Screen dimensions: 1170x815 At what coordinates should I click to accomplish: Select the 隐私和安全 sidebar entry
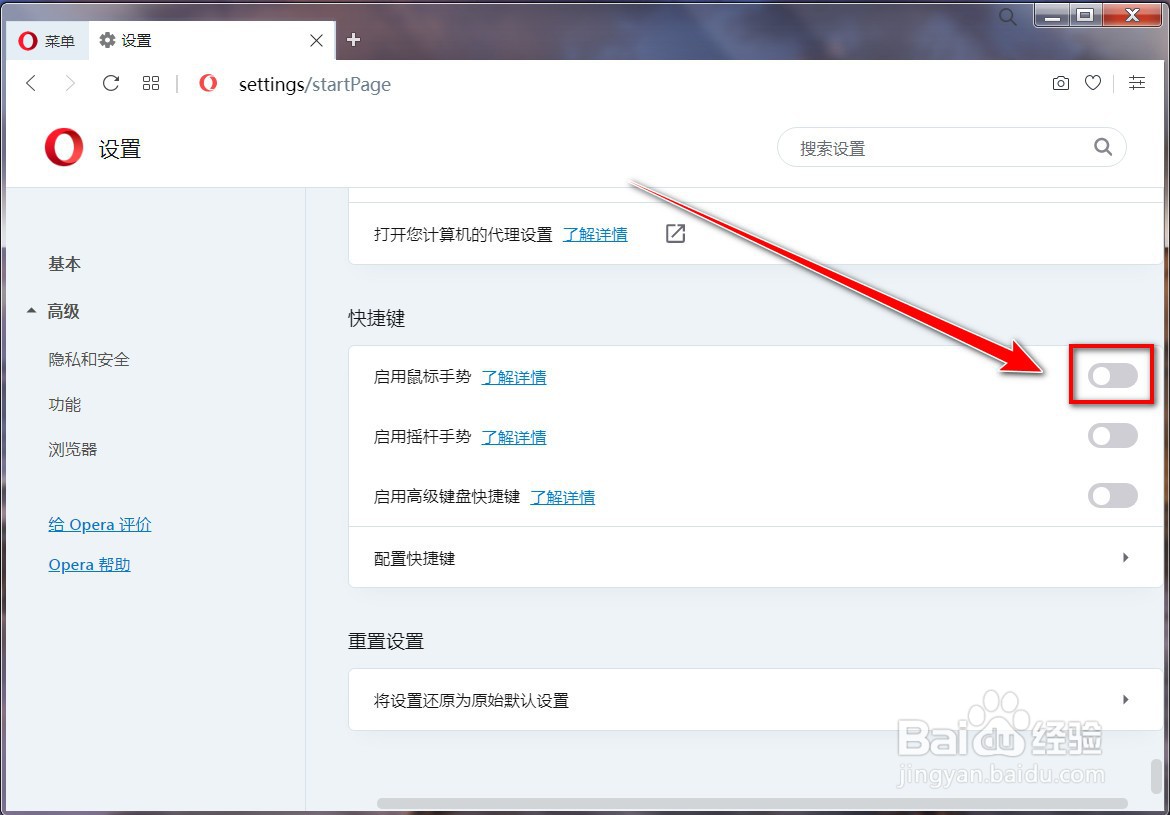89,359
